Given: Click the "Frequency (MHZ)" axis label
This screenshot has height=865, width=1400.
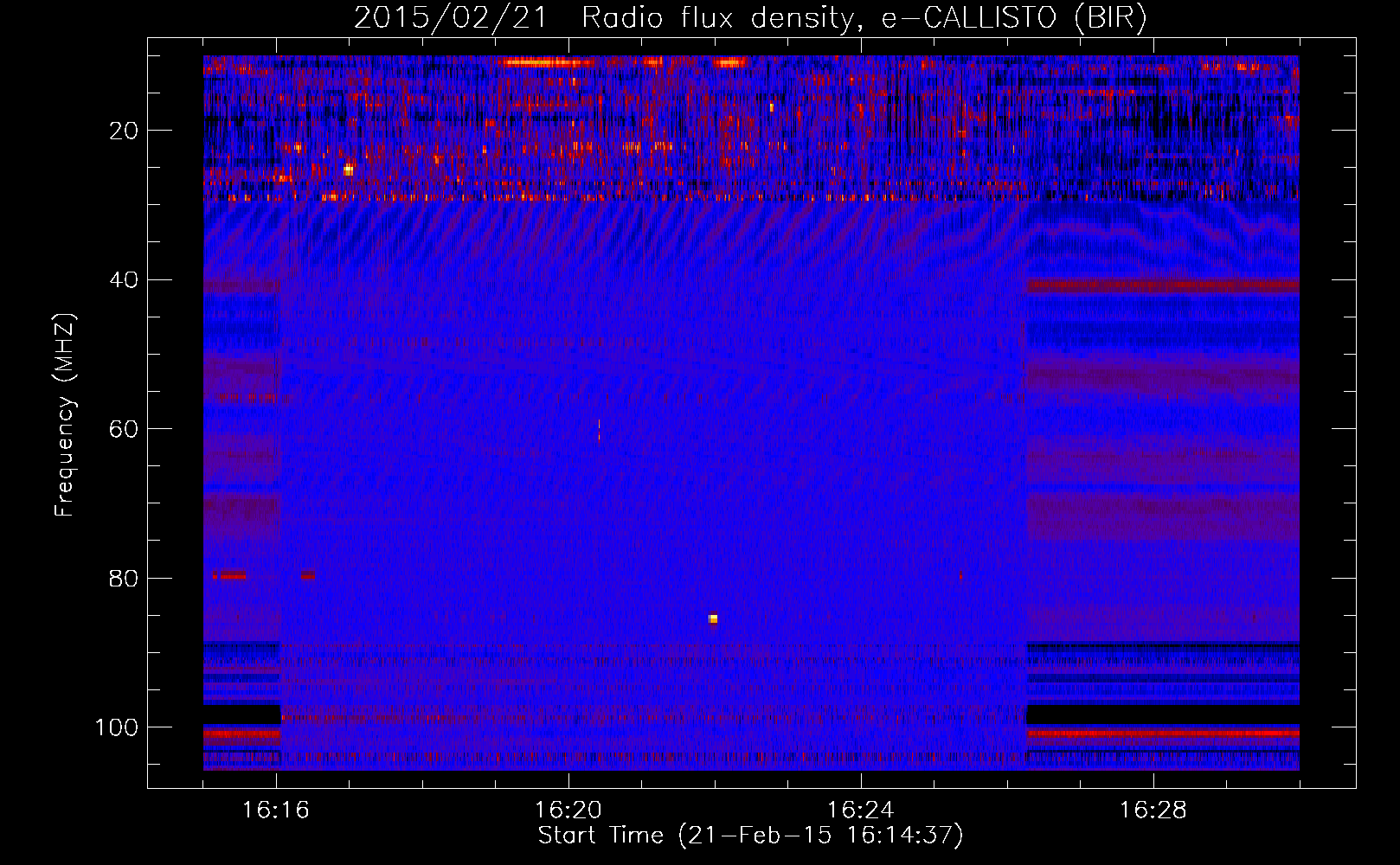Looking at the screenshot, I should [65, 415].
